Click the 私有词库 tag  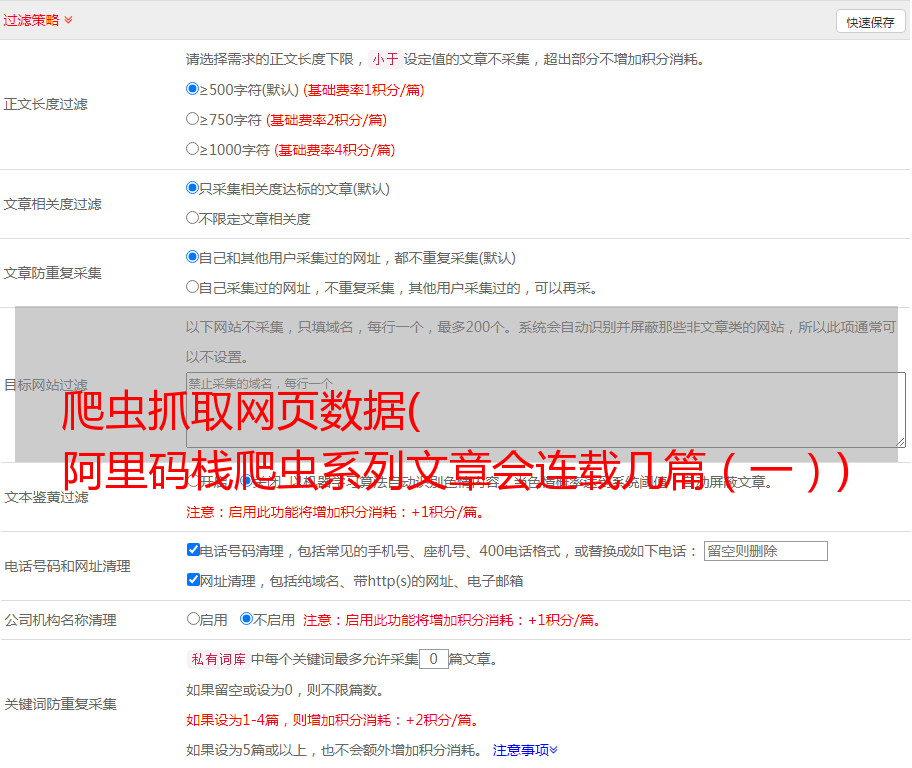tap(219, 659)
